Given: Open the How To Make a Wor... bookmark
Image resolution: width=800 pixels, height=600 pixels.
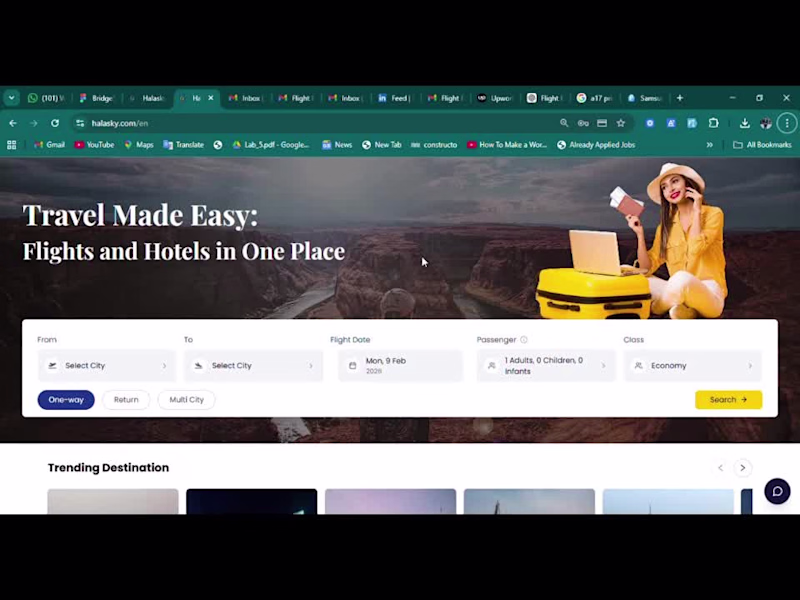Looking at the screenshot, I should pos(507,145).
